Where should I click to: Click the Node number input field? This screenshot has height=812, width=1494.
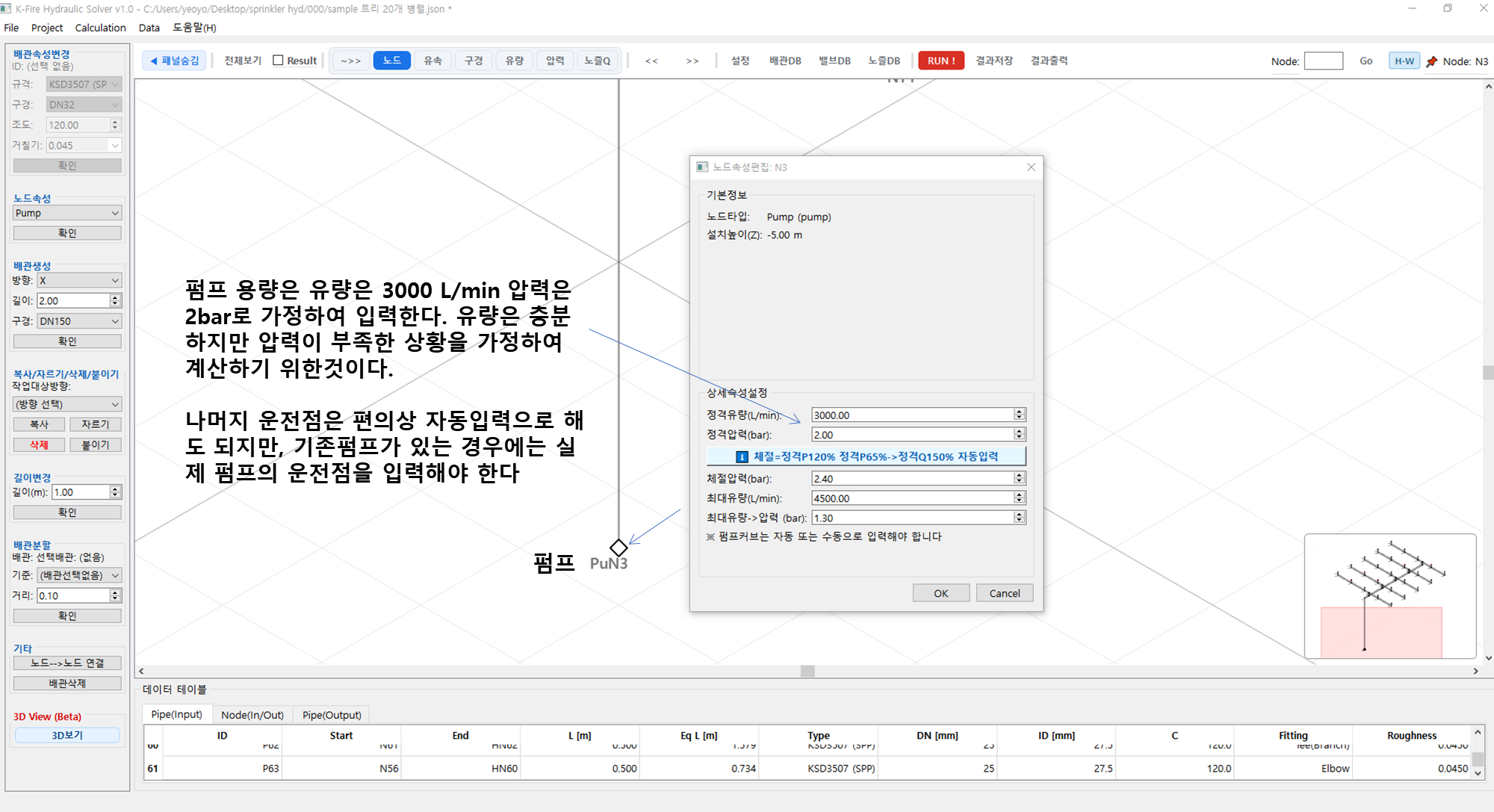tap(1323, 61)
